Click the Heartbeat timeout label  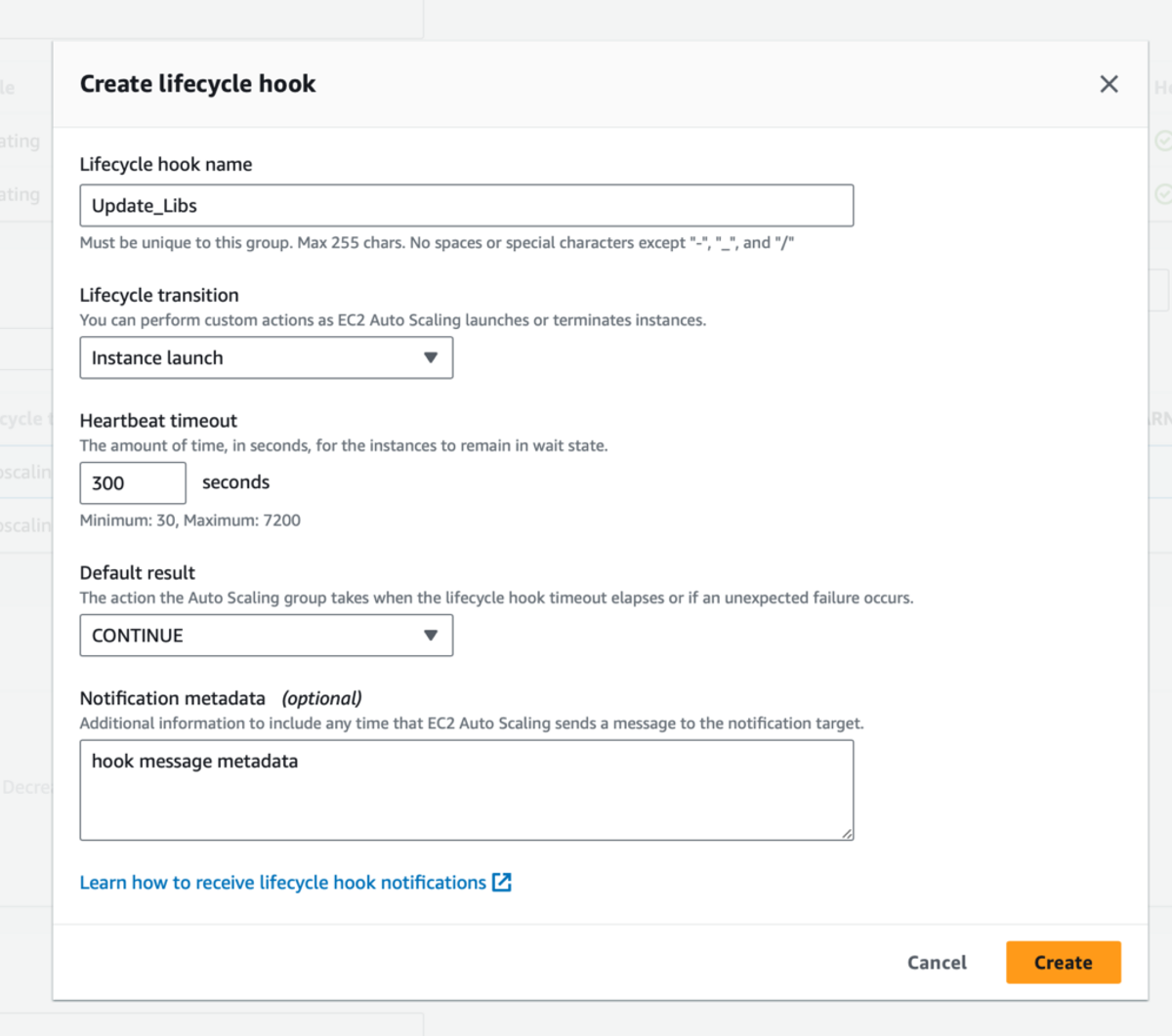(x=158, y=421)
